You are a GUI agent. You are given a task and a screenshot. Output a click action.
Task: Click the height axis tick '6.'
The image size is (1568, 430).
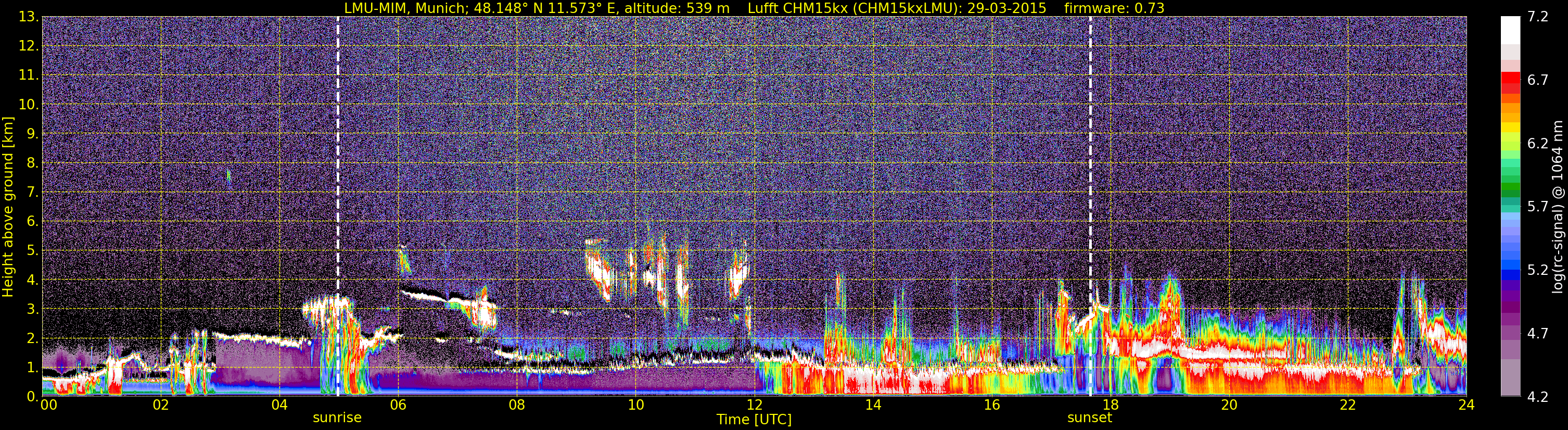pos(32,222)
